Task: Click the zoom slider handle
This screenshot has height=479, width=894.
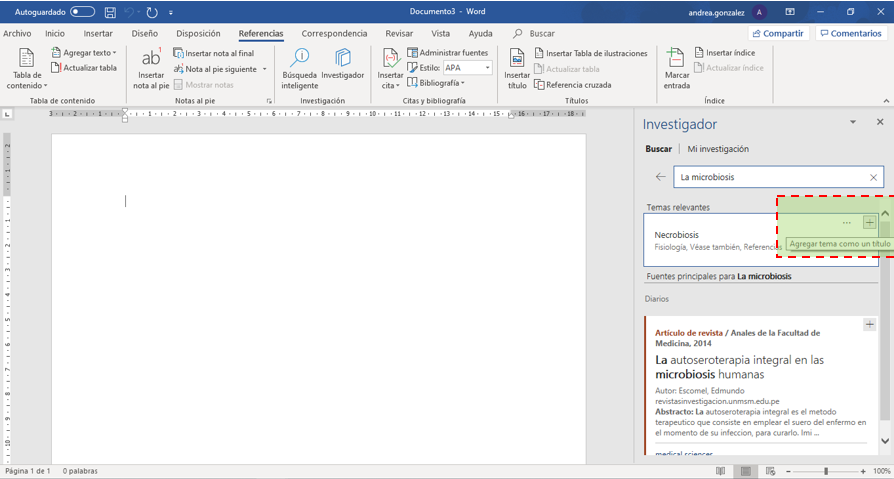Action: coord(826,471)
